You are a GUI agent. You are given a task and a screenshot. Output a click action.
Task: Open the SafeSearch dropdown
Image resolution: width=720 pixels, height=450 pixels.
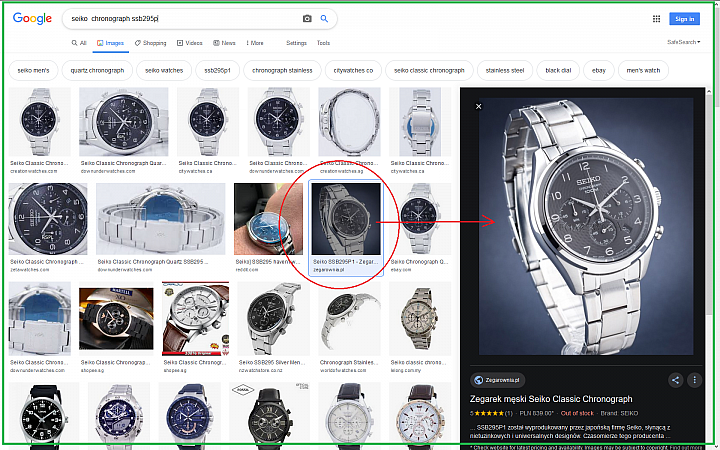684,42
